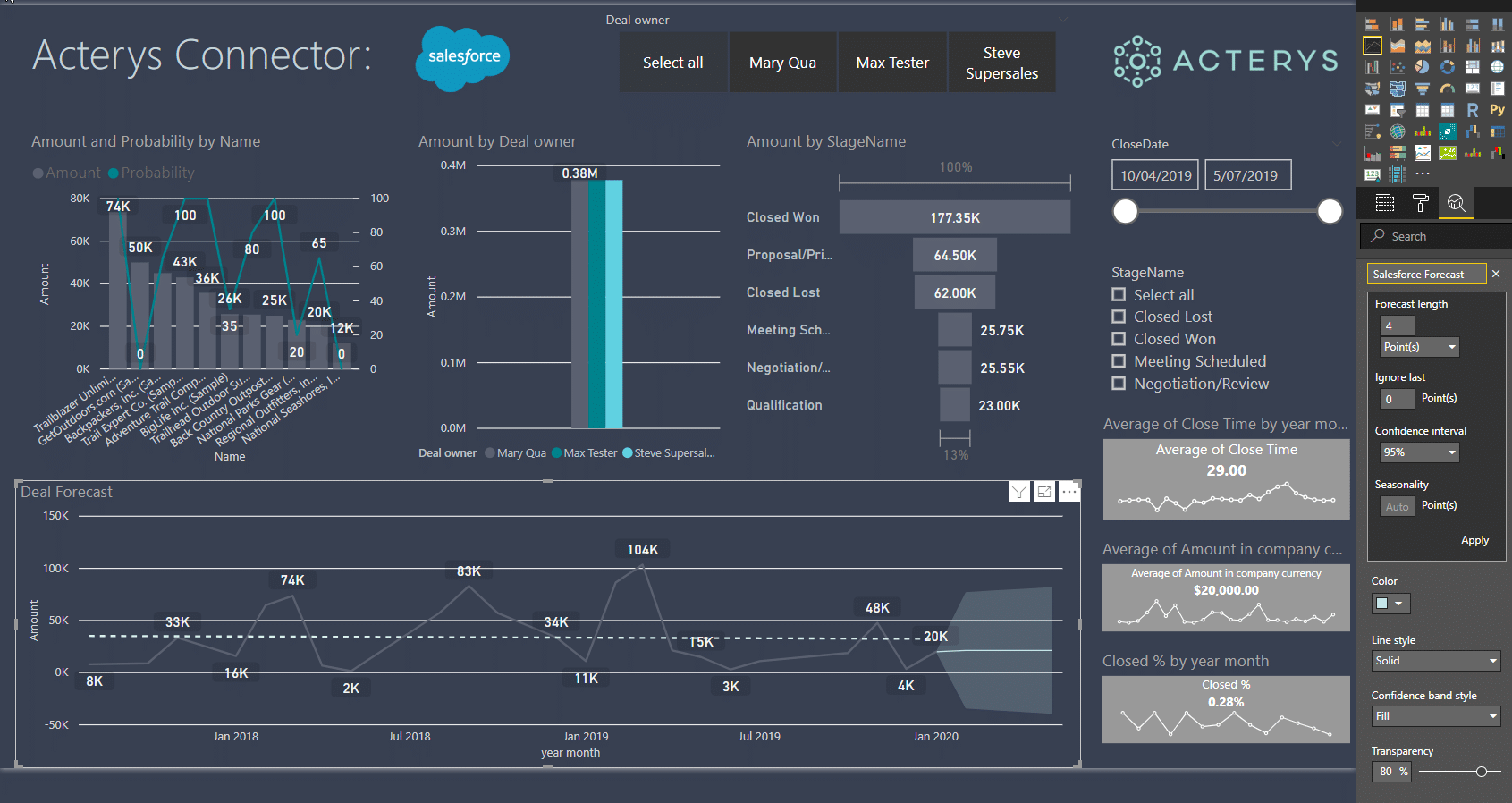This screenshot has width=1512, height=803.
Task: Click the CloseDate slider end handle
Action: pos(1330,211)
